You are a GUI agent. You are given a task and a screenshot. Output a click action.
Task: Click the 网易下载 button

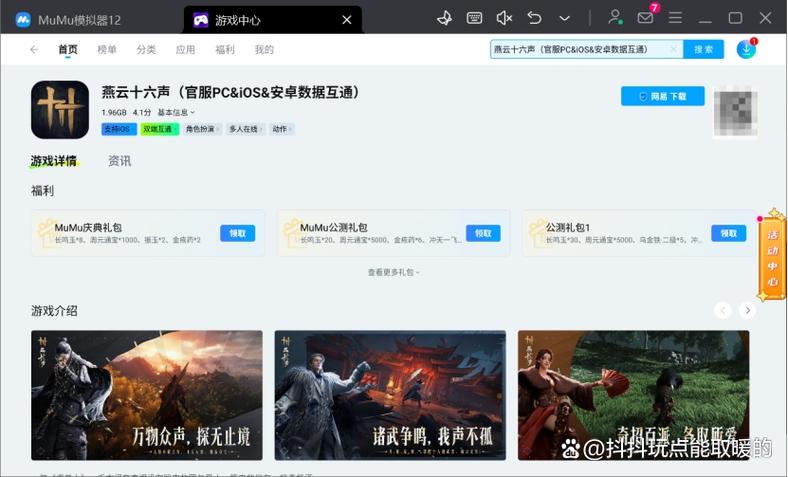point(663,96)
